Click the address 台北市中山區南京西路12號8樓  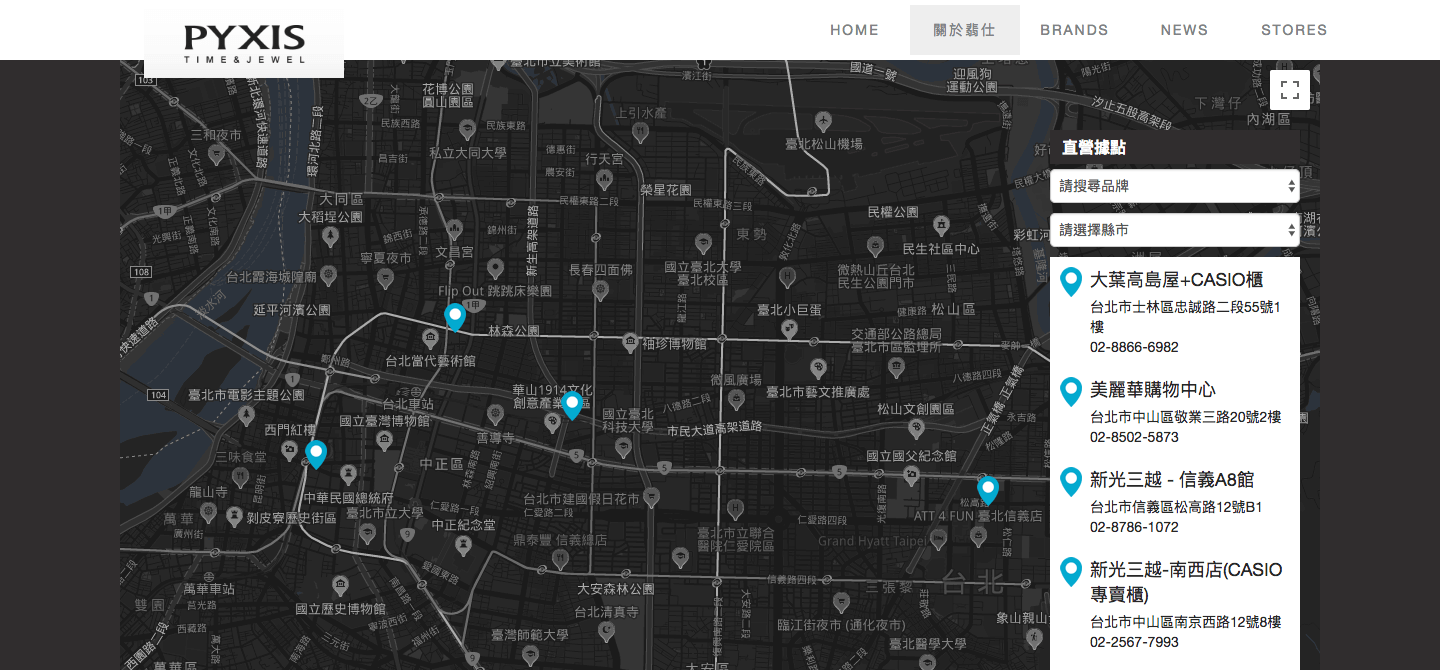(1186, 622)
